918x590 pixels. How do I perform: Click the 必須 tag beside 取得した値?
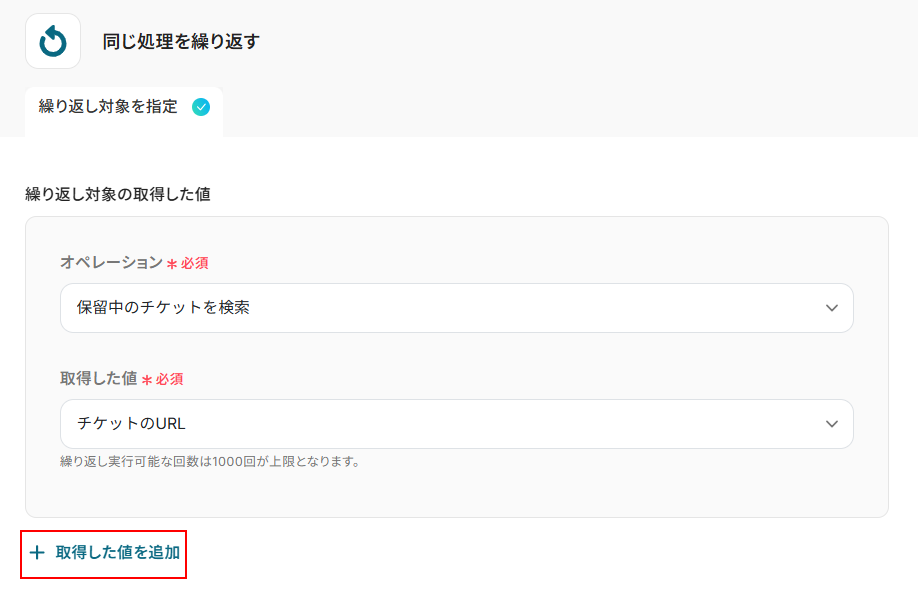click(x=169, y=380)
